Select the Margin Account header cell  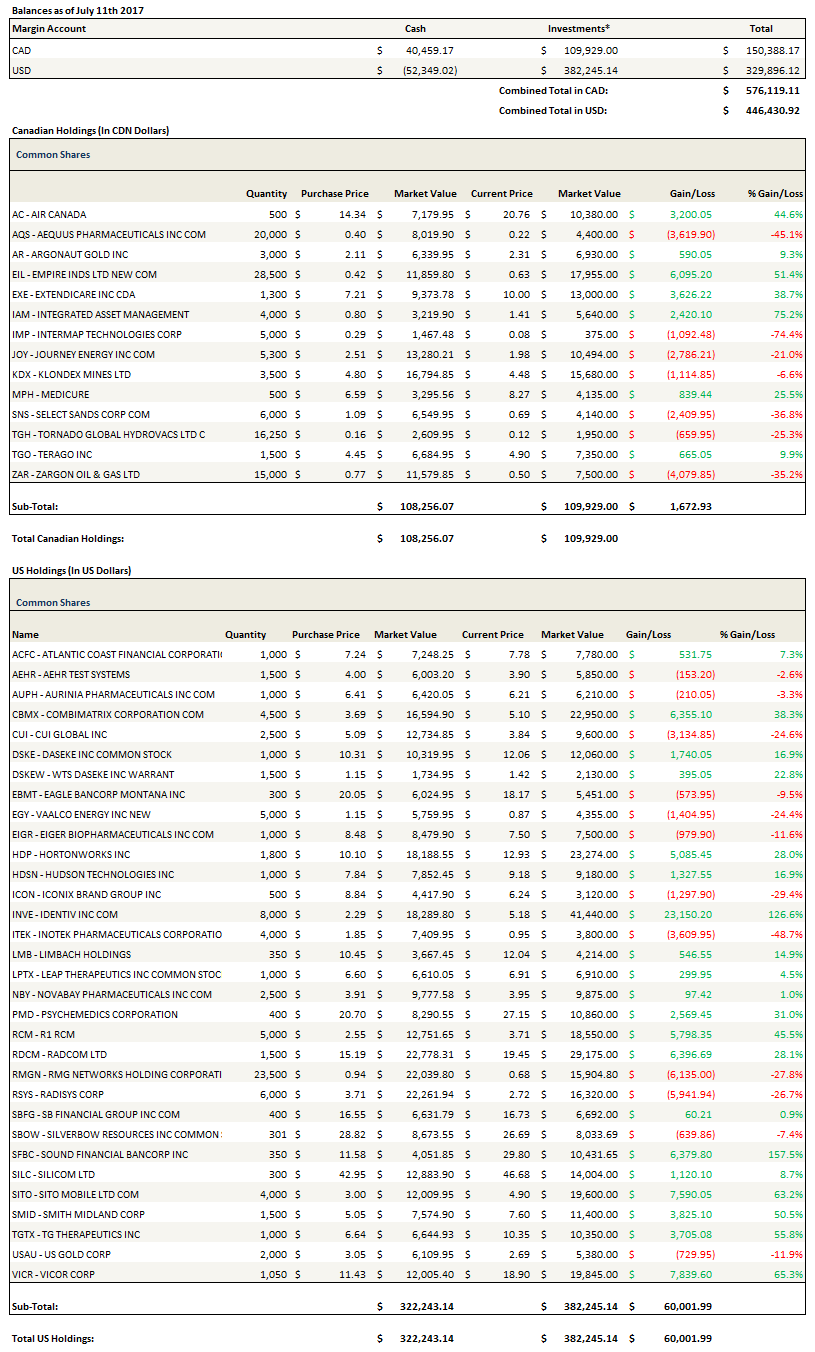pos(49,28)
